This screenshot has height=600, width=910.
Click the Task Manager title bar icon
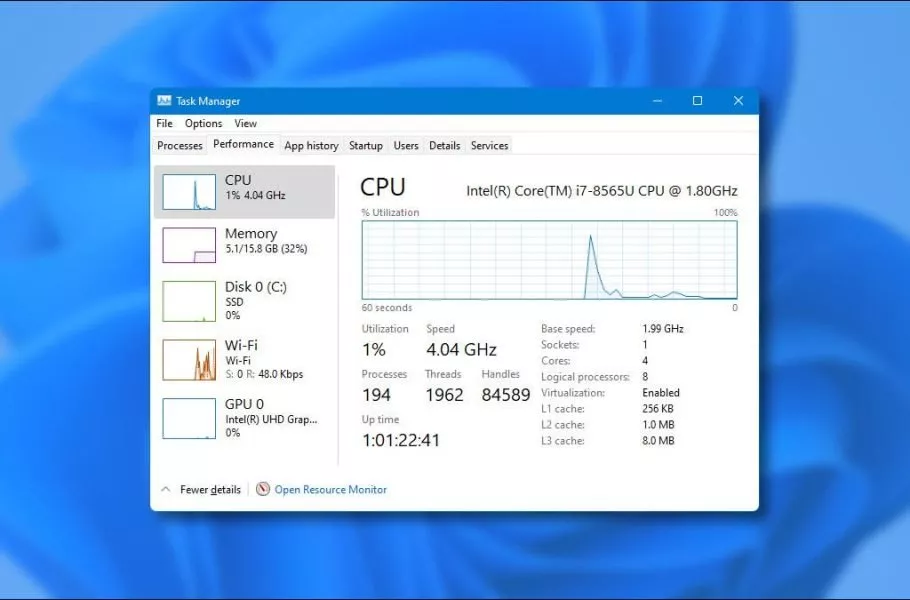click(x=164, y=101)
